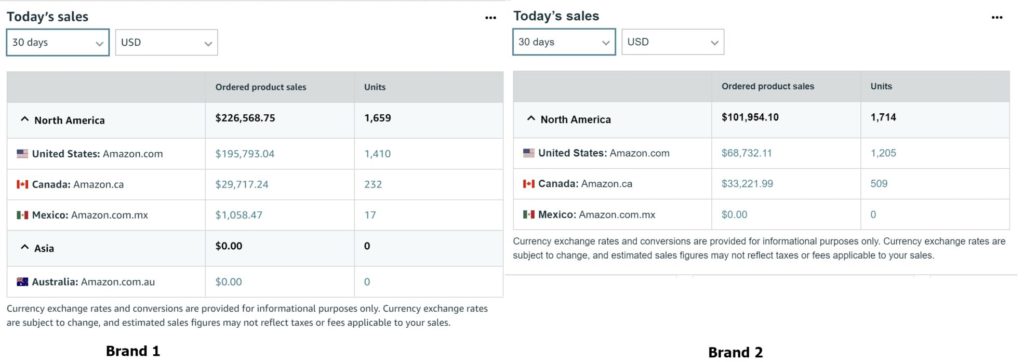Click the Brand 1 caption label
This screenshot has width=1024, height=362.
pos(133,351)
